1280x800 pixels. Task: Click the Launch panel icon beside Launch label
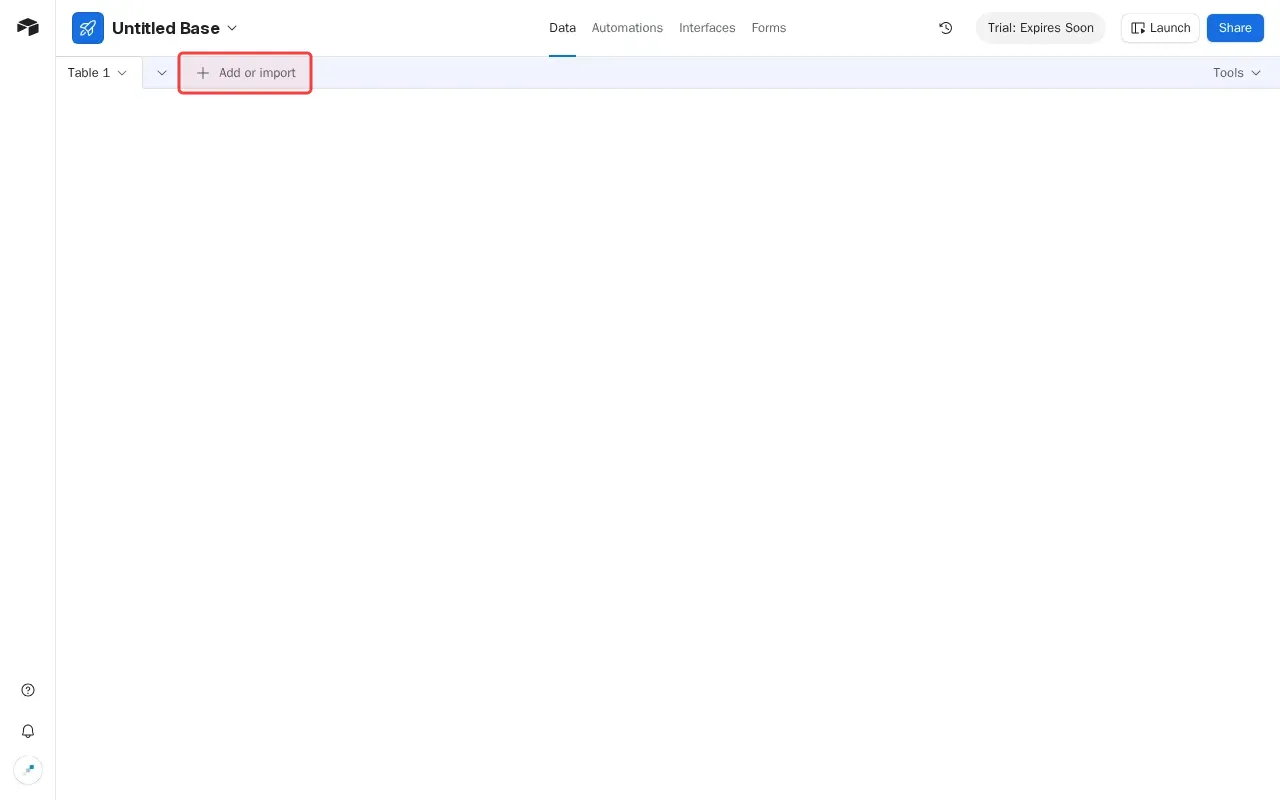tap(1138, 28)
